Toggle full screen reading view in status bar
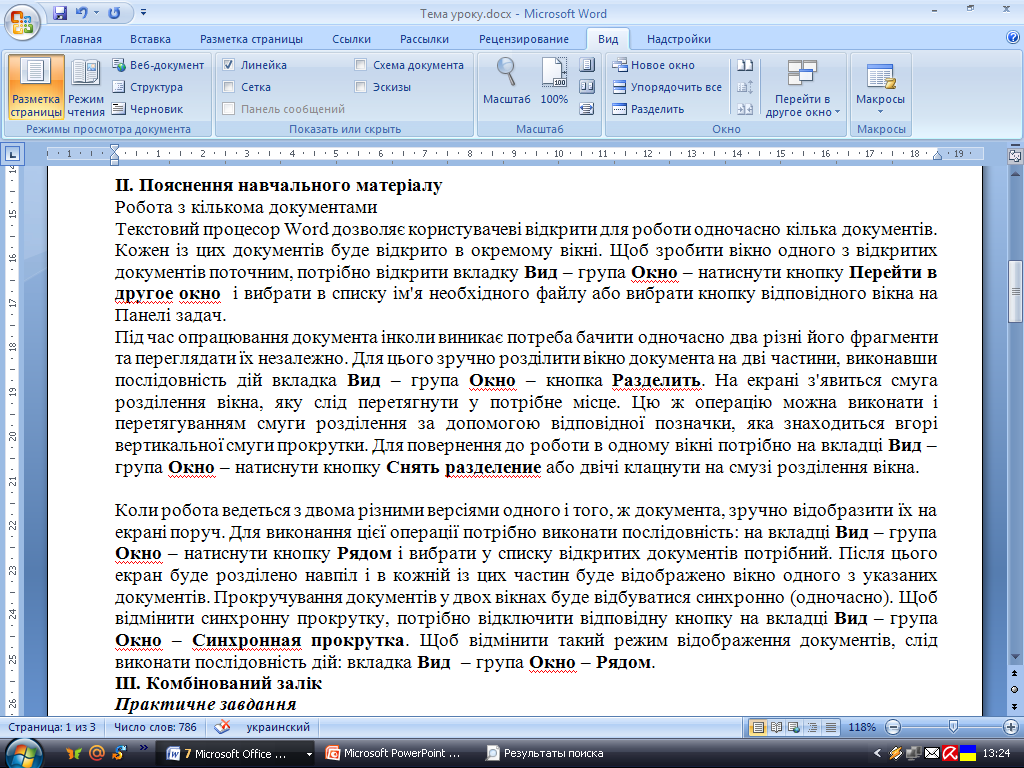The width and height of the screenshot is (1024, 768). [776, 727]
